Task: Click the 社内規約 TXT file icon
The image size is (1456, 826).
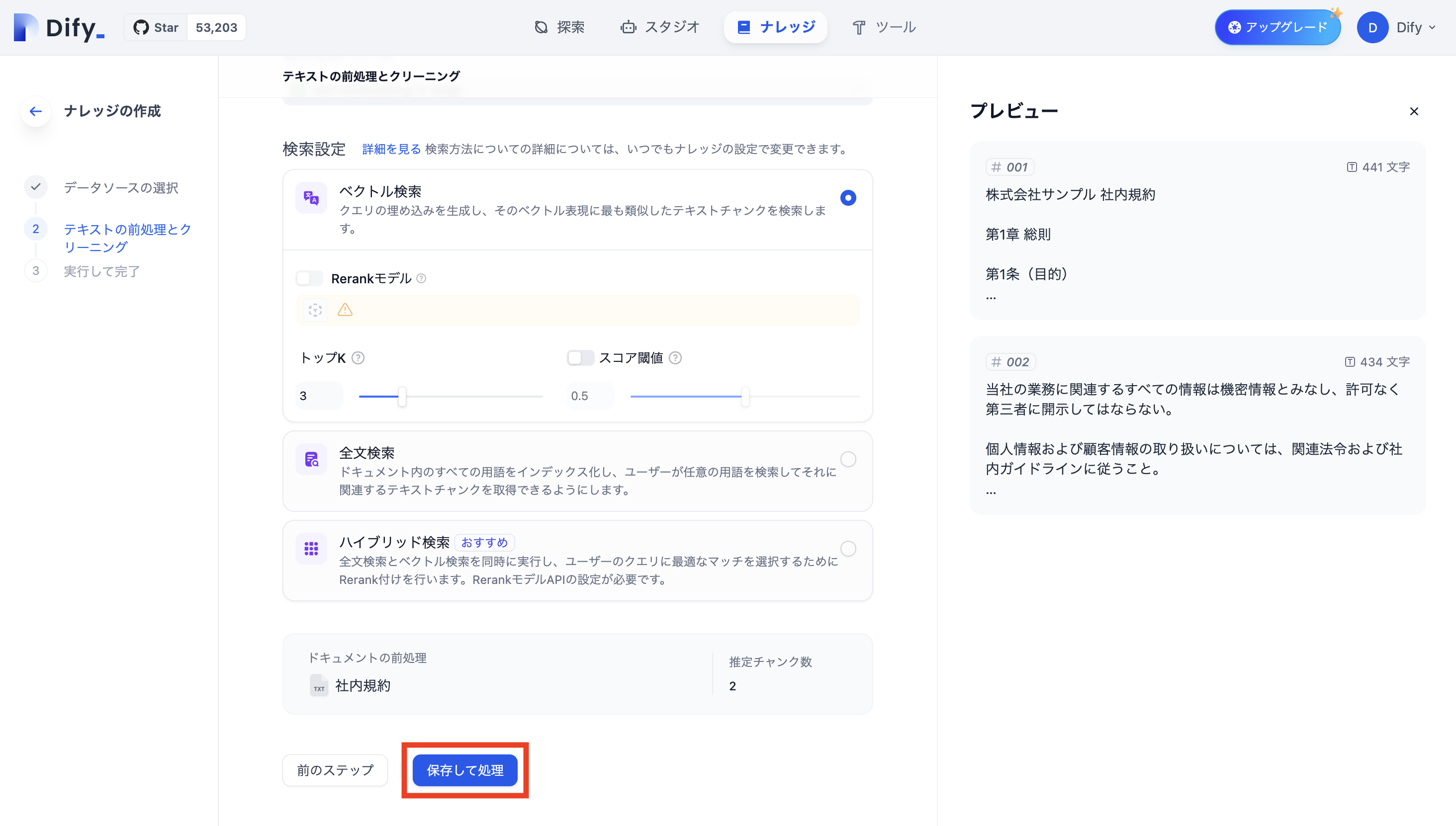Action: tap(319, 685)
